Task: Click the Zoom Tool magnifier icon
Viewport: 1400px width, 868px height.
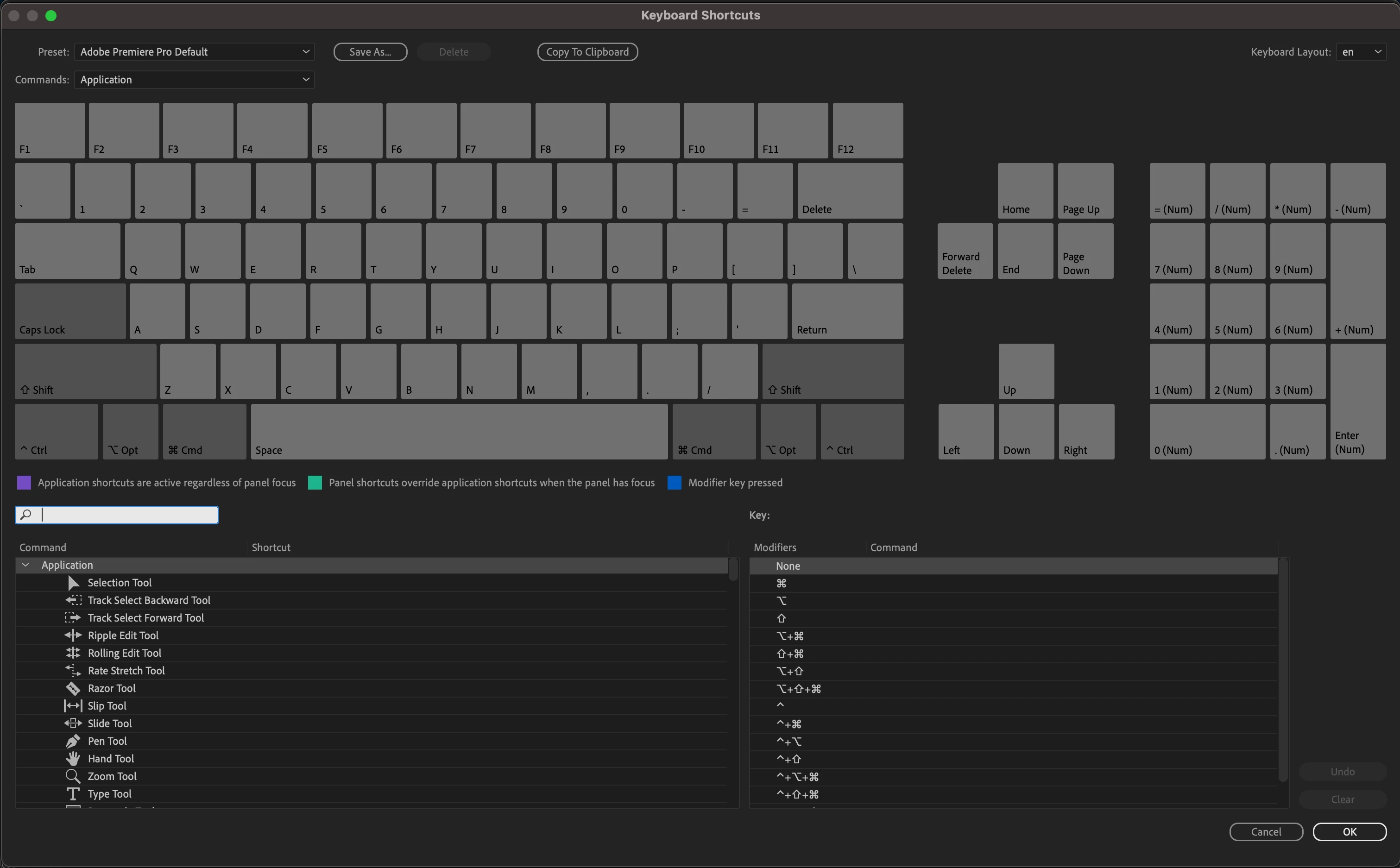Action: tap(73, 776)
